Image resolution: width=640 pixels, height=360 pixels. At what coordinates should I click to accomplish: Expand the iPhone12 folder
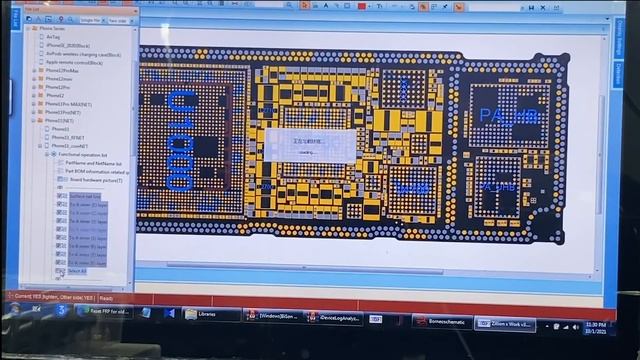coord(34,96)
